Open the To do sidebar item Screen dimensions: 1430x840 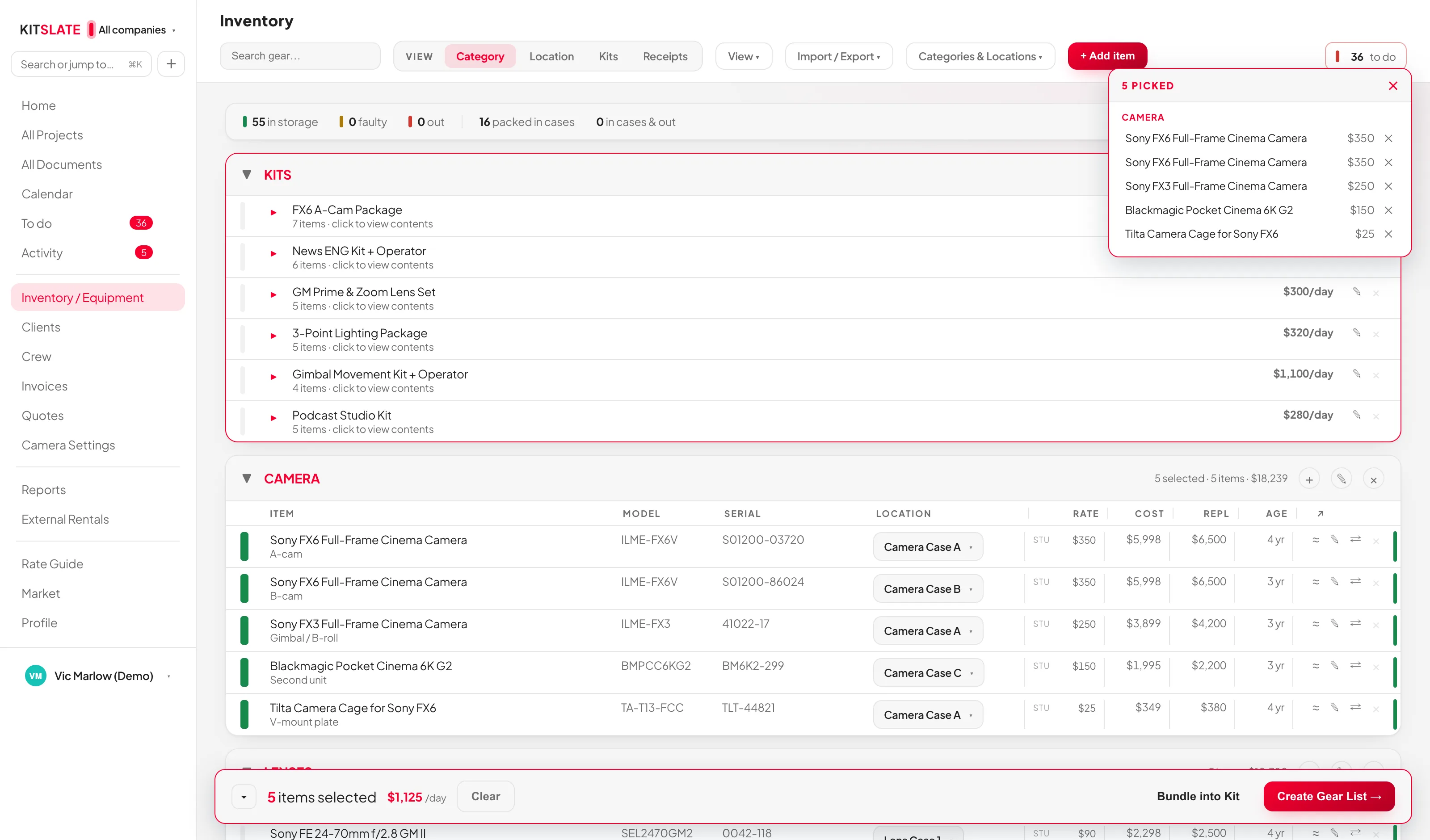97,223
